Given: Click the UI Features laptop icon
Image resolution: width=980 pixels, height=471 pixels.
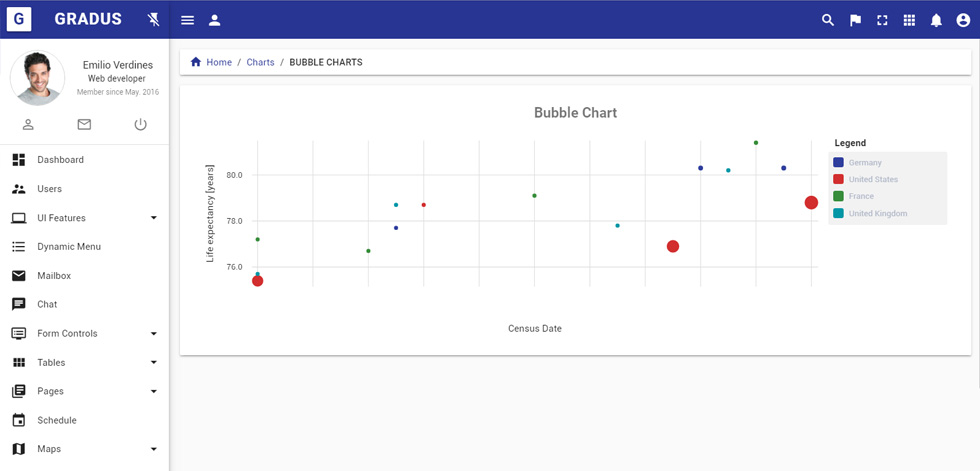Looking at the screenshot, I should coord(19,218).
